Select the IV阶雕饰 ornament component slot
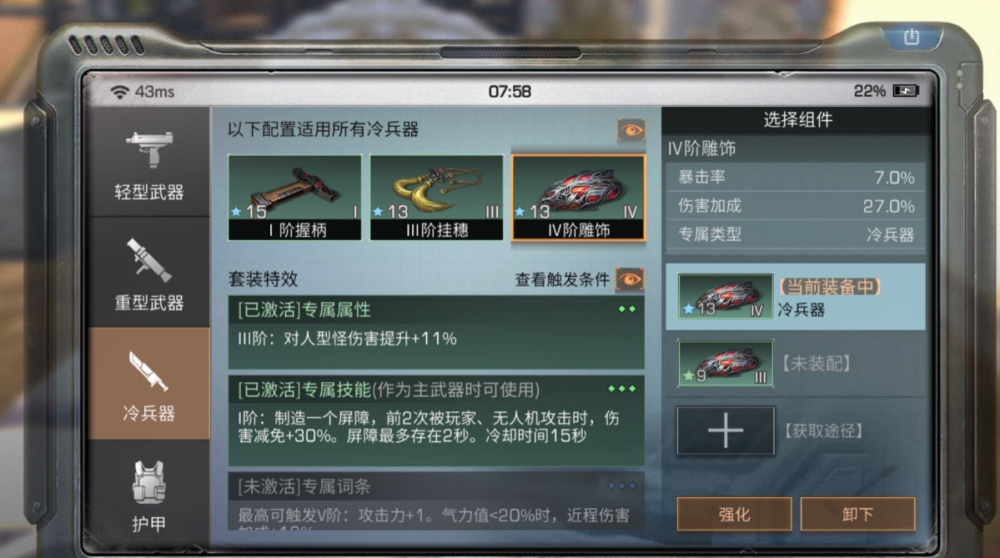Viewport: 1000px width, 558px height. (x=578, y=198)
